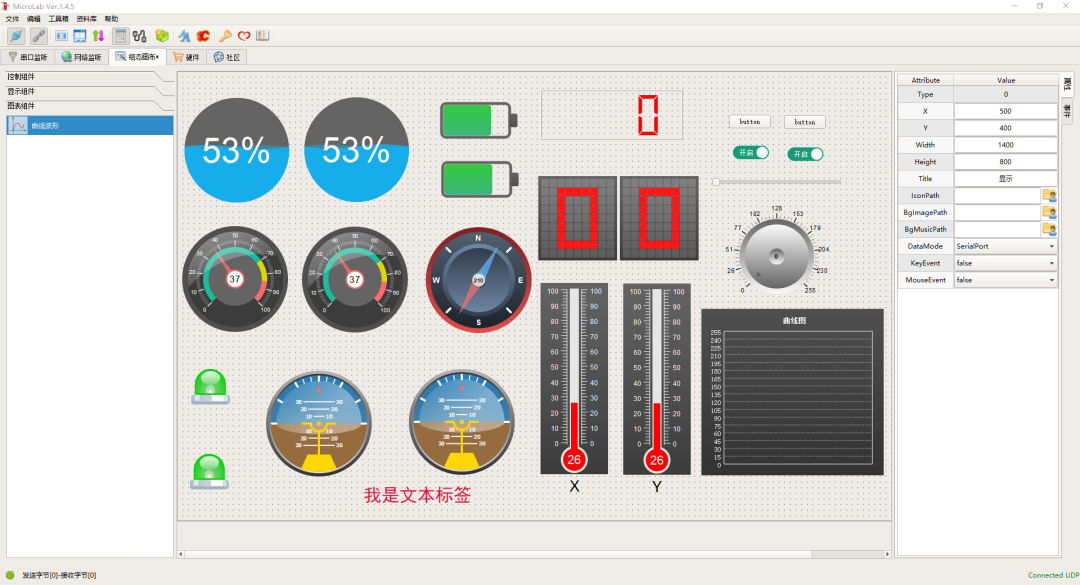Click the up-down arrows toolbar icon
The height and width of the screenshot is (585, 1080).
point(98,36)
